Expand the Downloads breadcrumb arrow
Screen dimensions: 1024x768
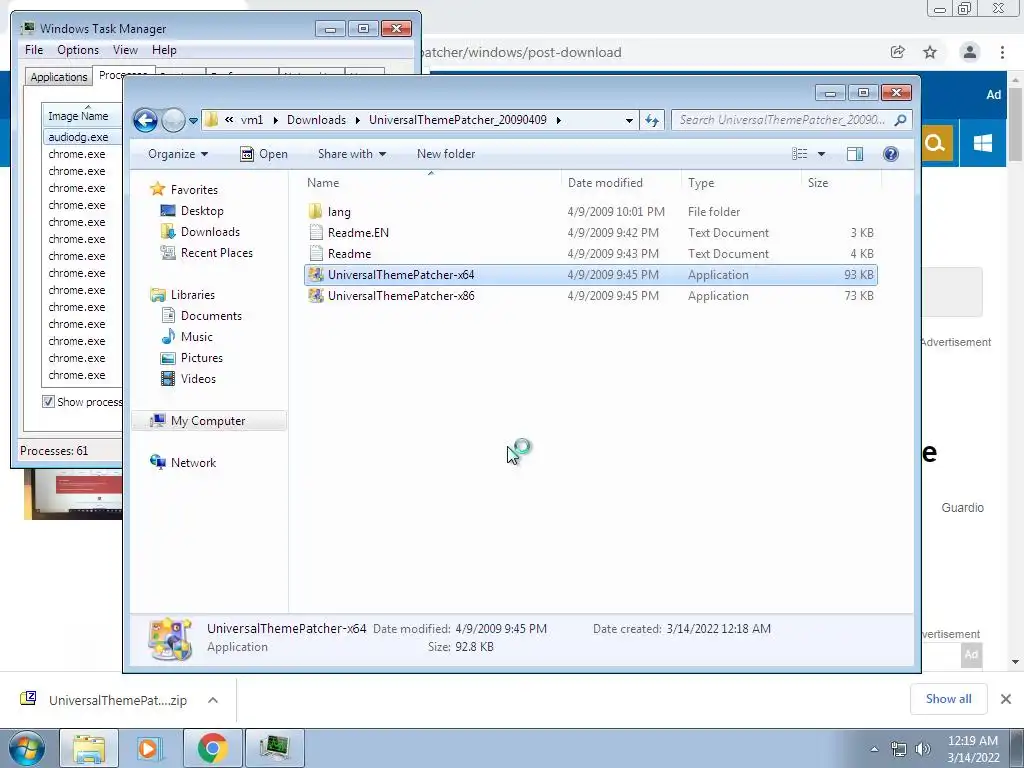(x=357, y=120)
